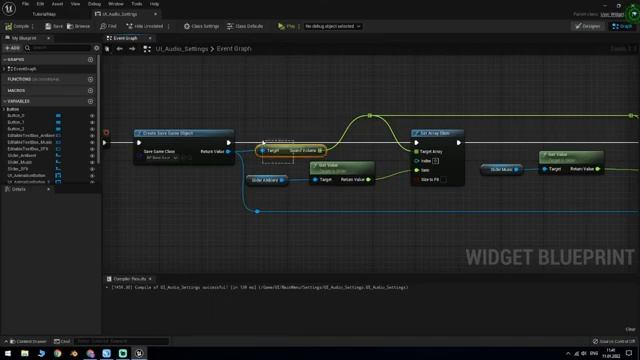The width and height of the screenshot is (640, 360).
Task: Toggle visibility eye for Button_1 variable
Action: pos(92,122)
